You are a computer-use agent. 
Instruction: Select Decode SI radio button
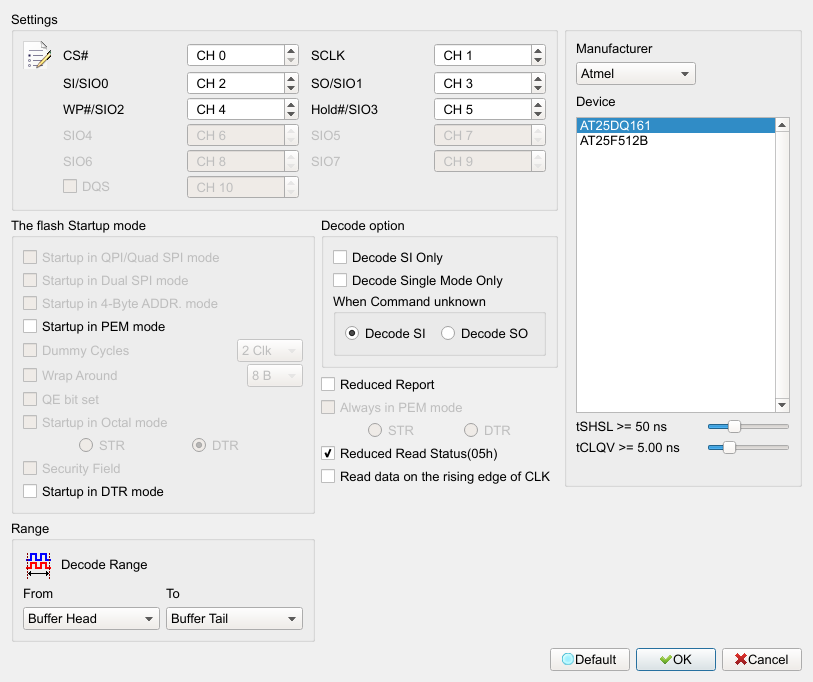click(352, 333)
